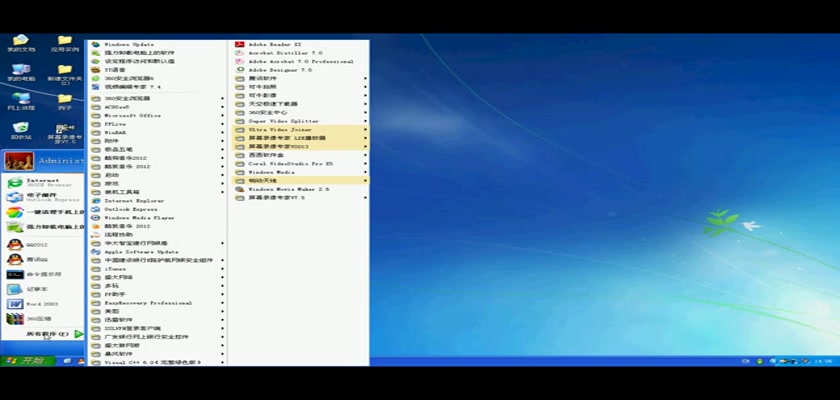The width and height of the screenshot is (840, 400).
Task: Expand the WinRAR program folder
Action: click(x=156, y=132)
